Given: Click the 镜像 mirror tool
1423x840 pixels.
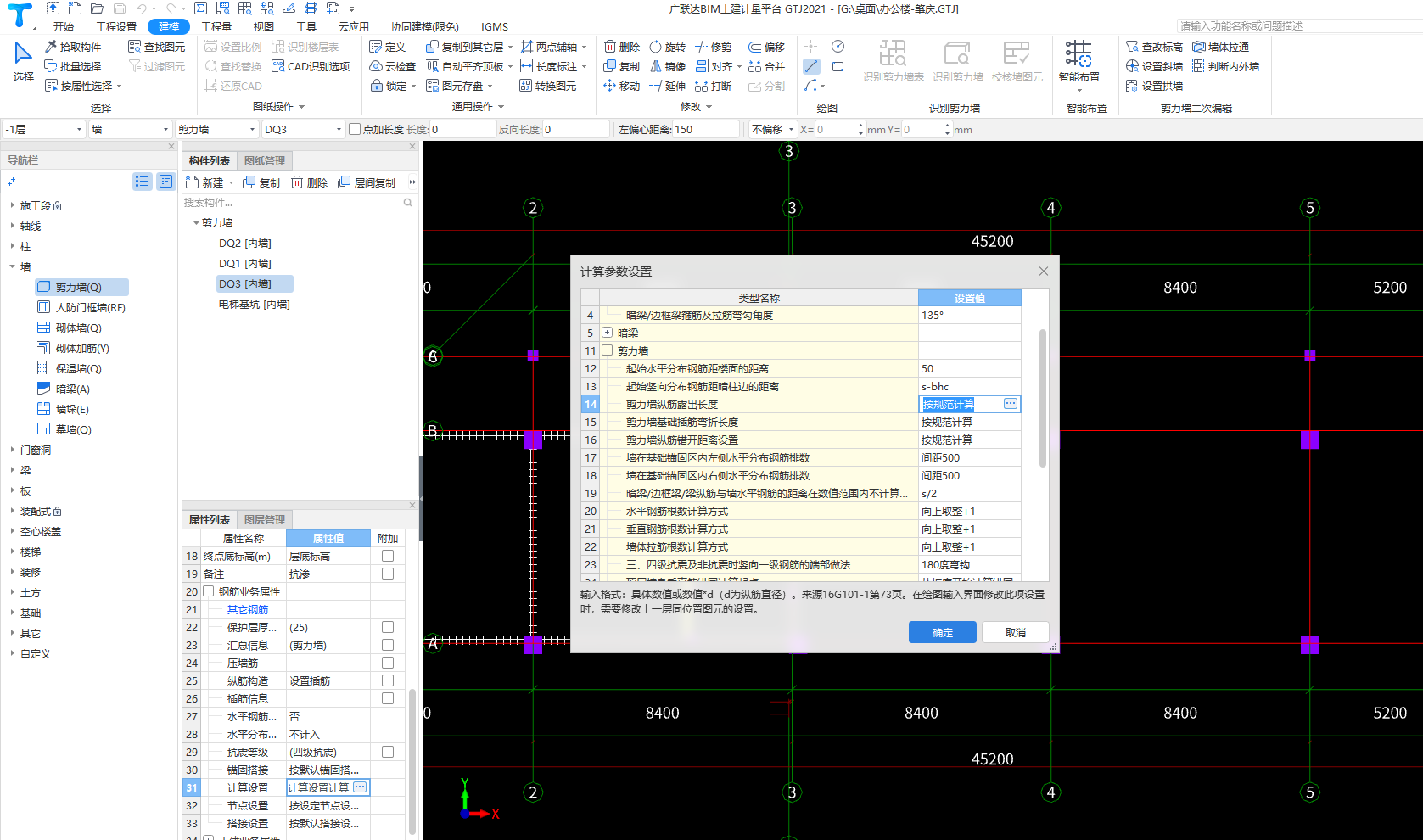Looking at the screenshot, I should point(668,66).
